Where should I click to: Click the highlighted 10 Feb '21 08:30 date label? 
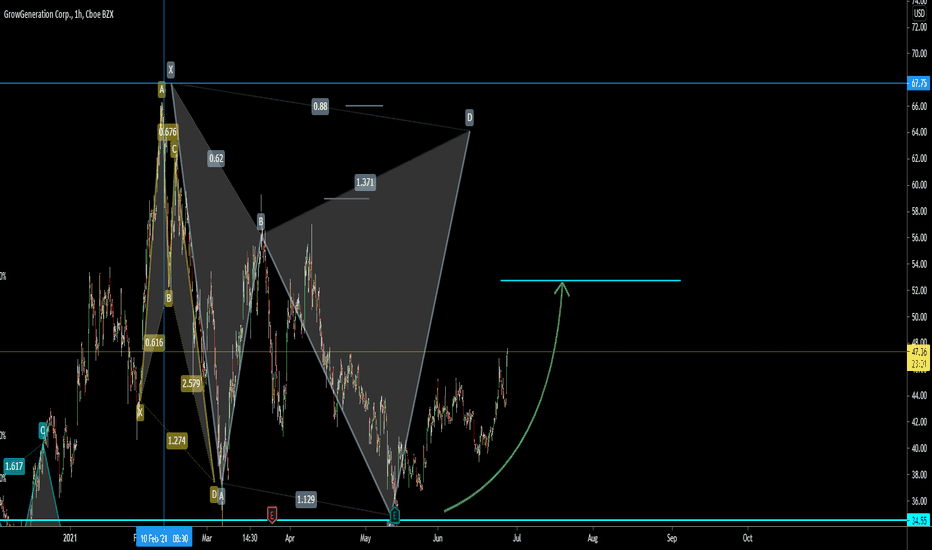pyautogui.click(x=164, y=538)
